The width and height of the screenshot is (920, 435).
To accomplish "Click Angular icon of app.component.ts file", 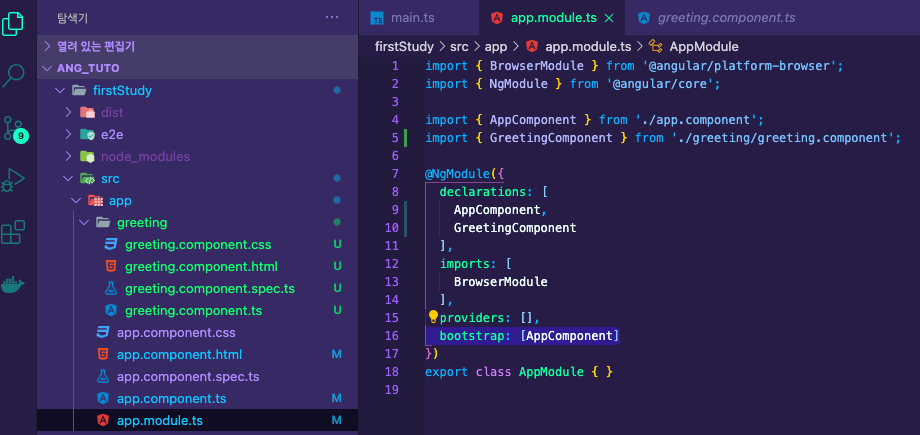I will coord(103,399).
